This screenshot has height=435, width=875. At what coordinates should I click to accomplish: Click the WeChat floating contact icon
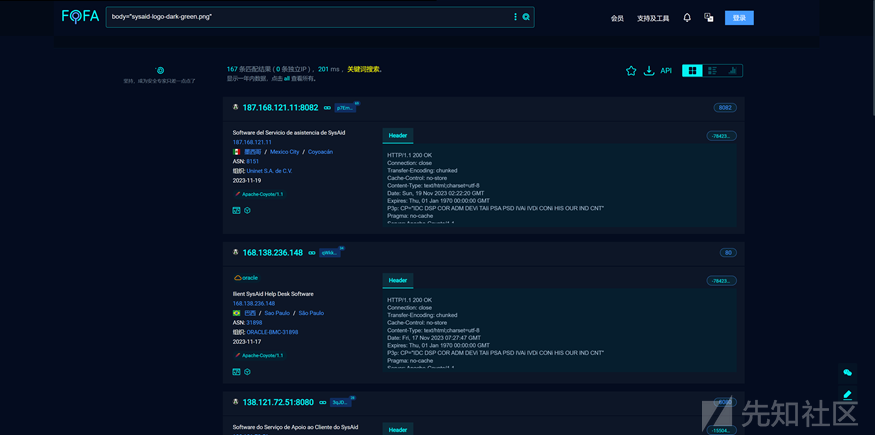click(x=848, y=372)
